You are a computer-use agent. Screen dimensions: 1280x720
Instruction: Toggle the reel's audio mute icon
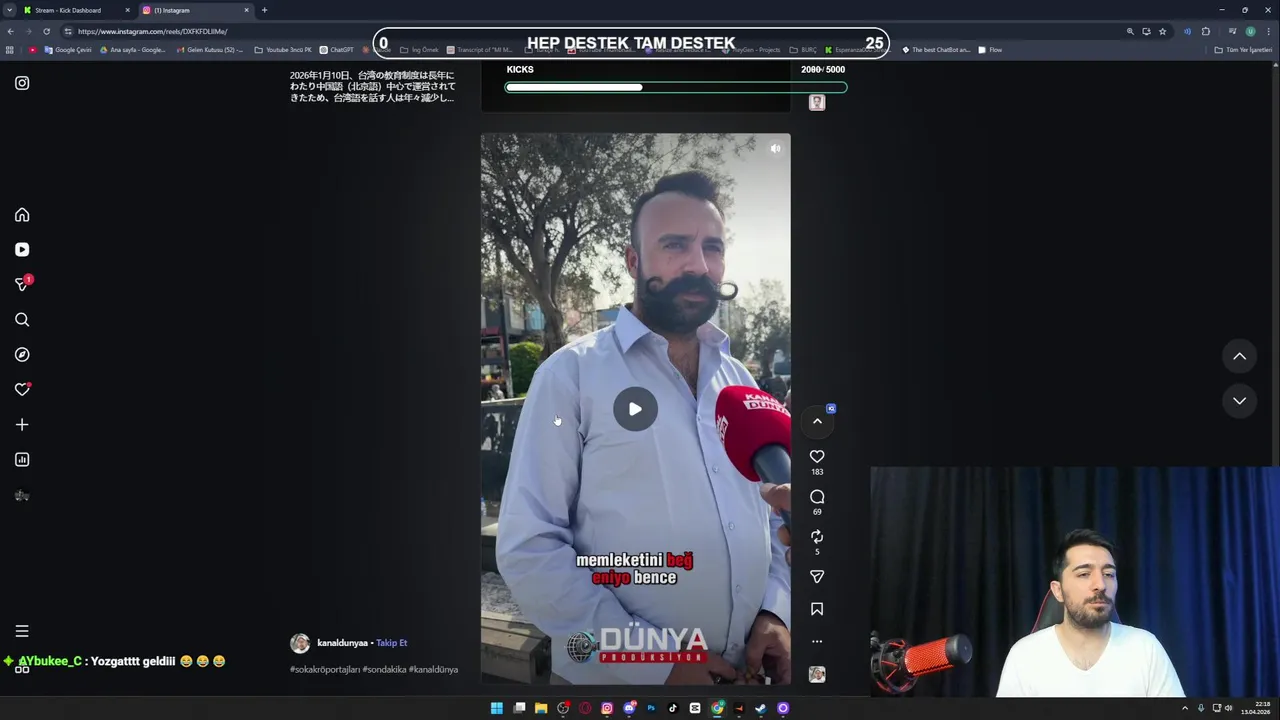pyautogui.click(x=775, y=148)
